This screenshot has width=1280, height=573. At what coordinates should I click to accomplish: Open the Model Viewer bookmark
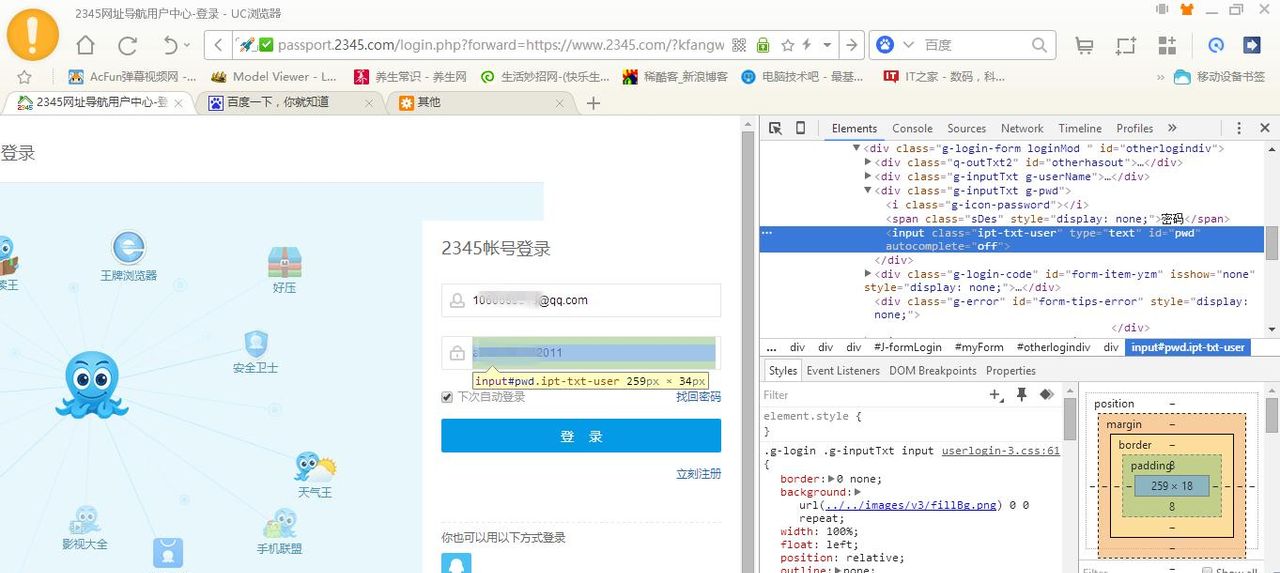274,76
